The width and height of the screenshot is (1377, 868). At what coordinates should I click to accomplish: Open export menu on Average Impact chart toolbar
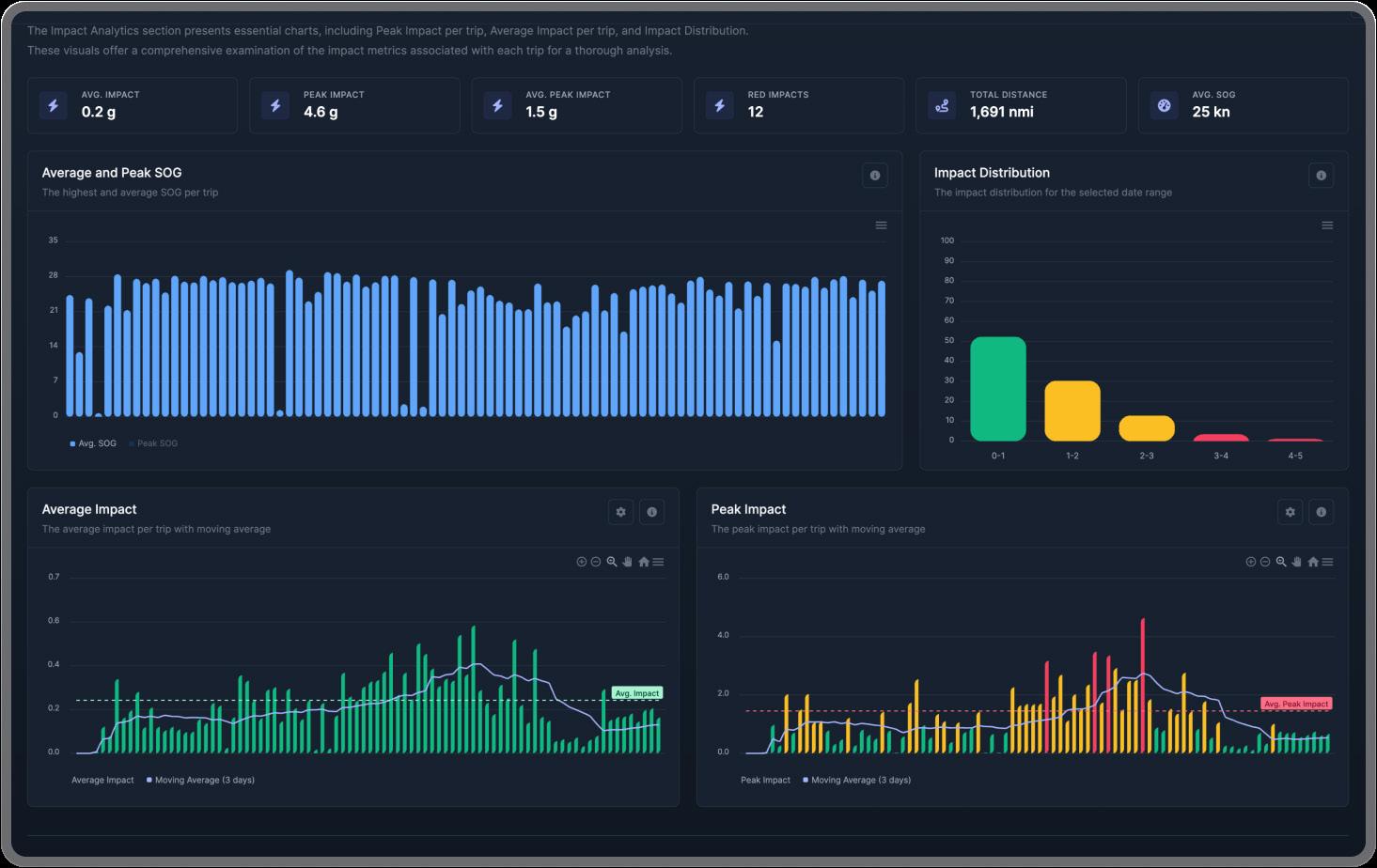[x=658, y=562]
